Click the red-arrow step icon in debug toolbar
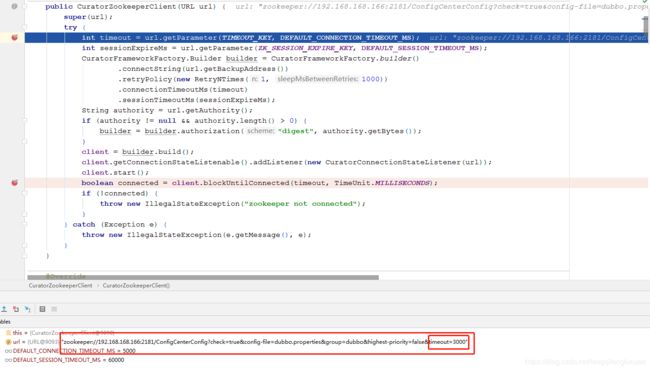 pos(16,309)
